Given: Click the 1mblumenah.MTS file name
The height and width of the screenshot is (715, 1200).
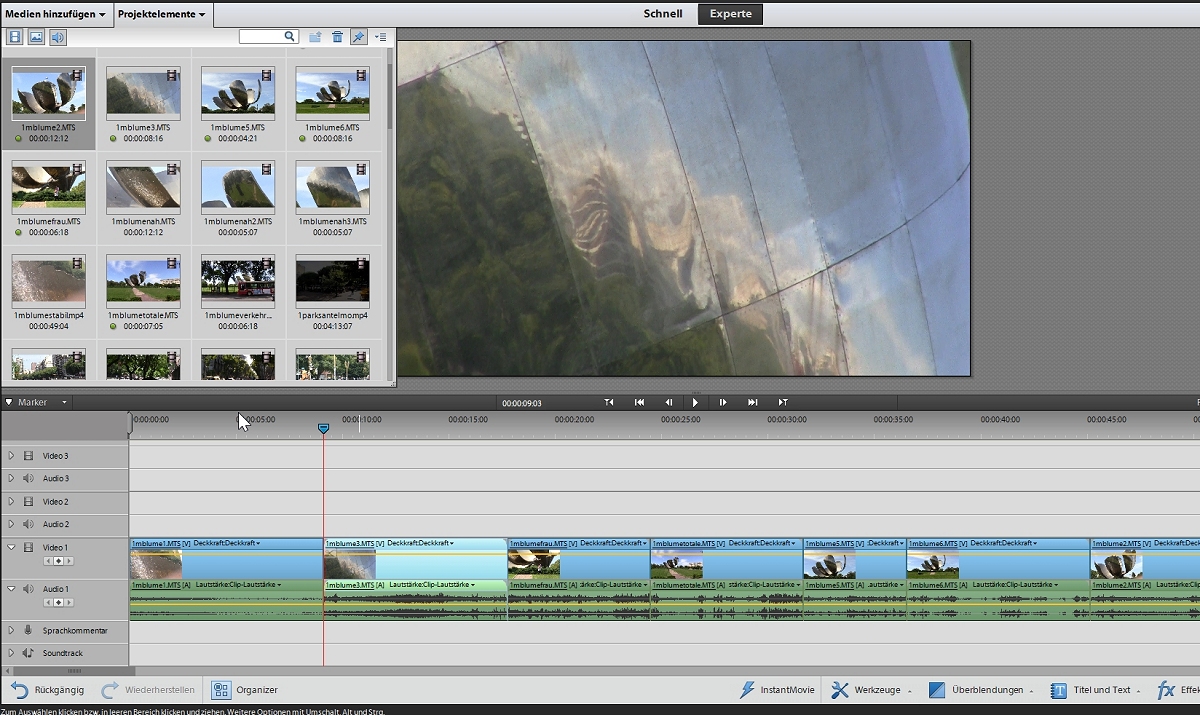Looking at the screenshot, I should (x=144, y=221).
